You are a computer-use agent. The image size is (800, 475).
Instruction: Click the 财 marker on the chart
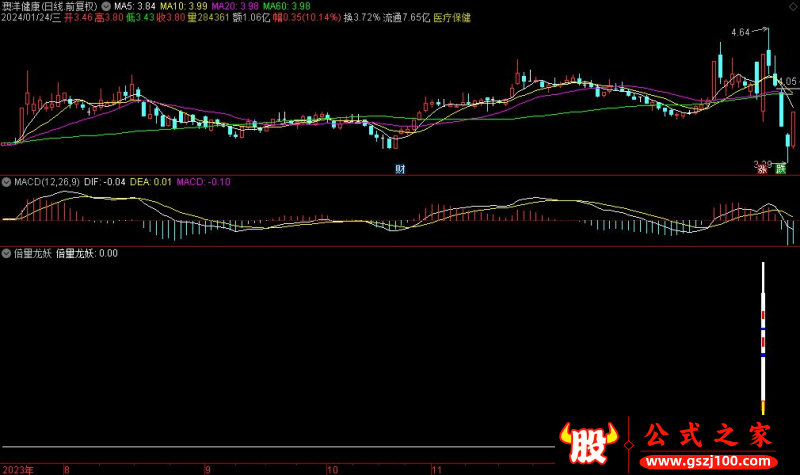point(400,169)
